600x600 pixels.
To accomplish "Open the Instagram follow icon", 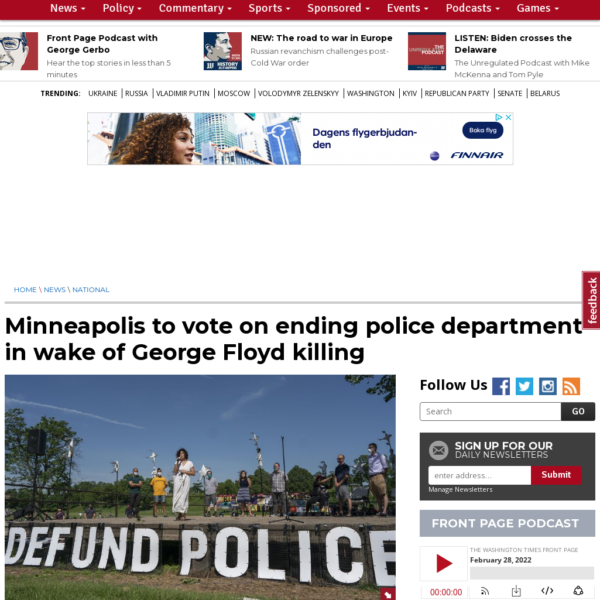I will point(548,386).
